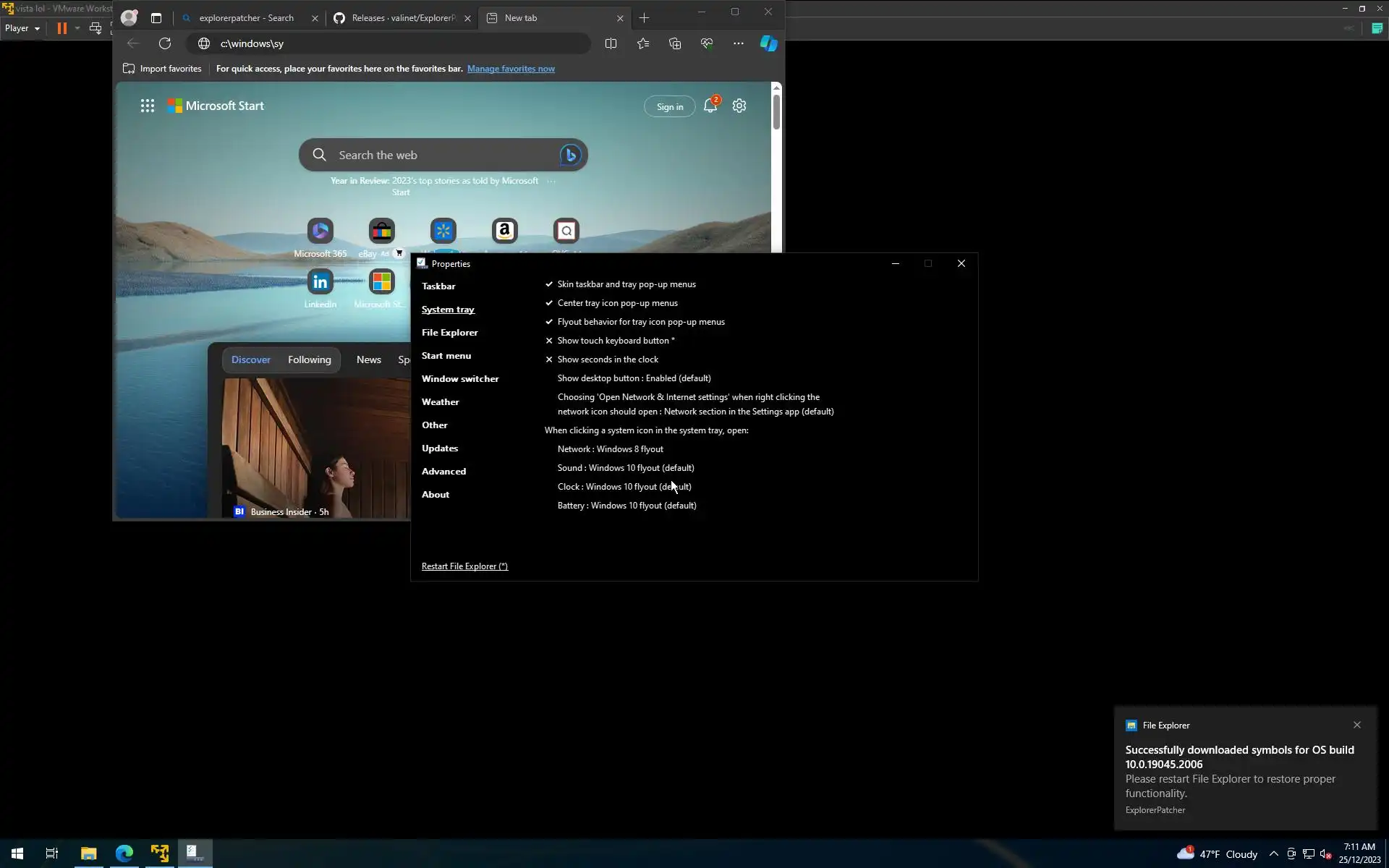
Task: Open Edge split screen icon
Action: pos(611,43)
